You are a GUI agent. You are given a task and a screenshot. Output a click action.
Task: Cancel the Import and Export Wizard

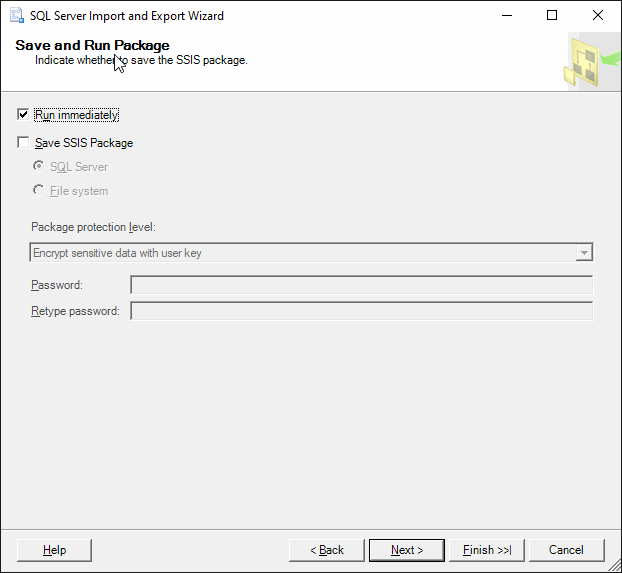566,550
